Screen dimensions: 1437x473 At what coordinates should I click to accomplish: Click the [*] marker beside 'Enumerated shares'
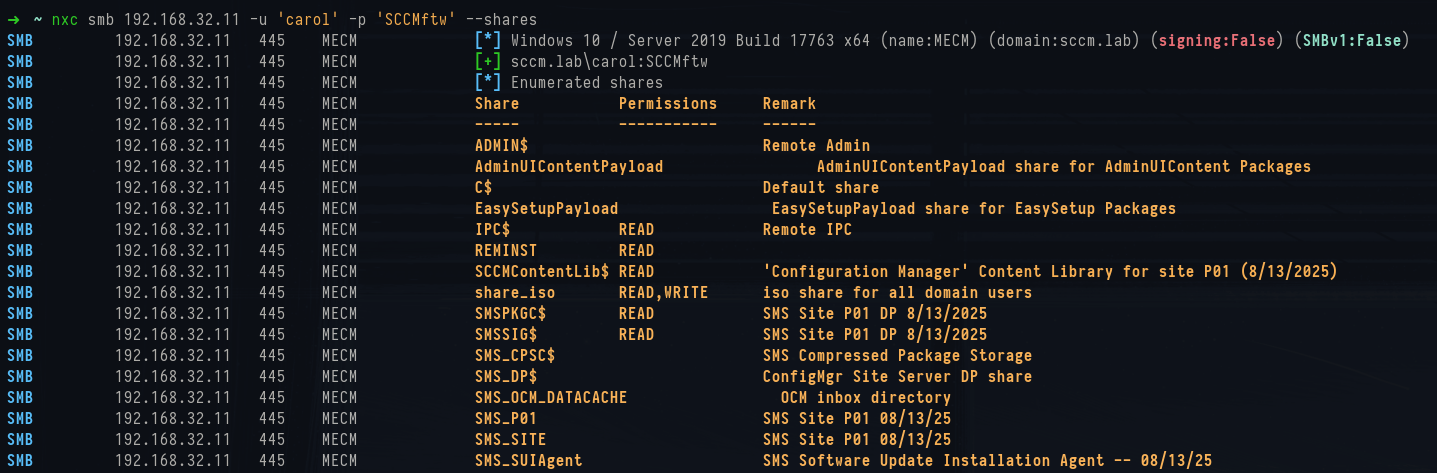(x=487, y=83)
